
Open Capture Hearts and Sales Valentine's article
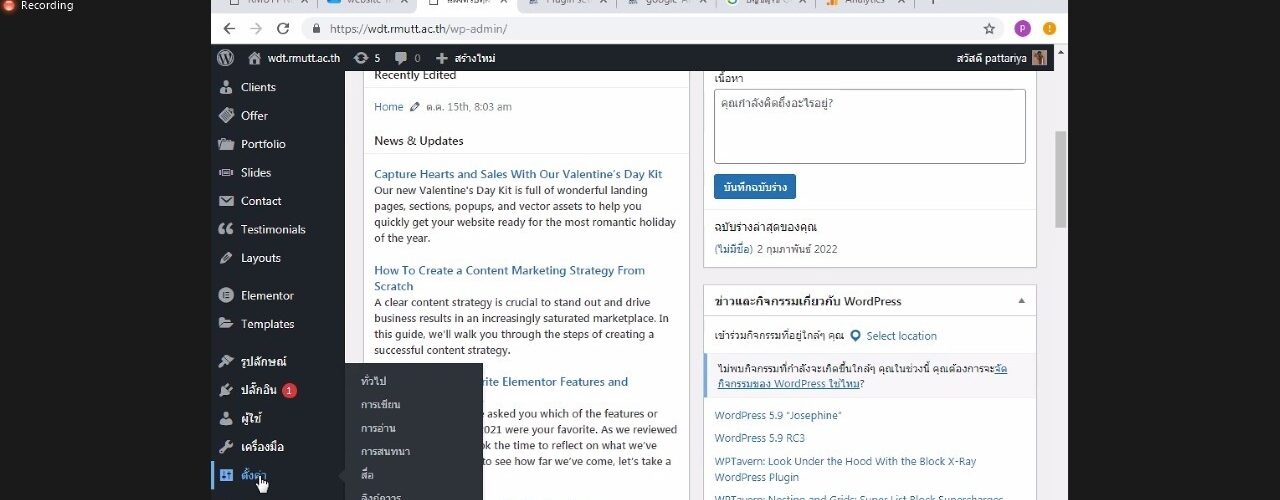click(x=518, y=174)
